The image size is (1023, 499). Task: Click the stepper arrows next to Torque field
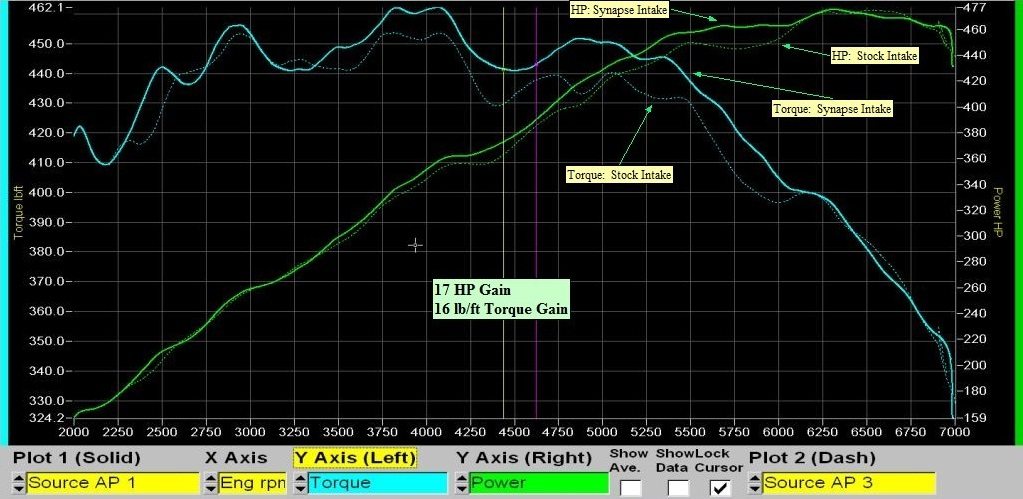(300, 483)
